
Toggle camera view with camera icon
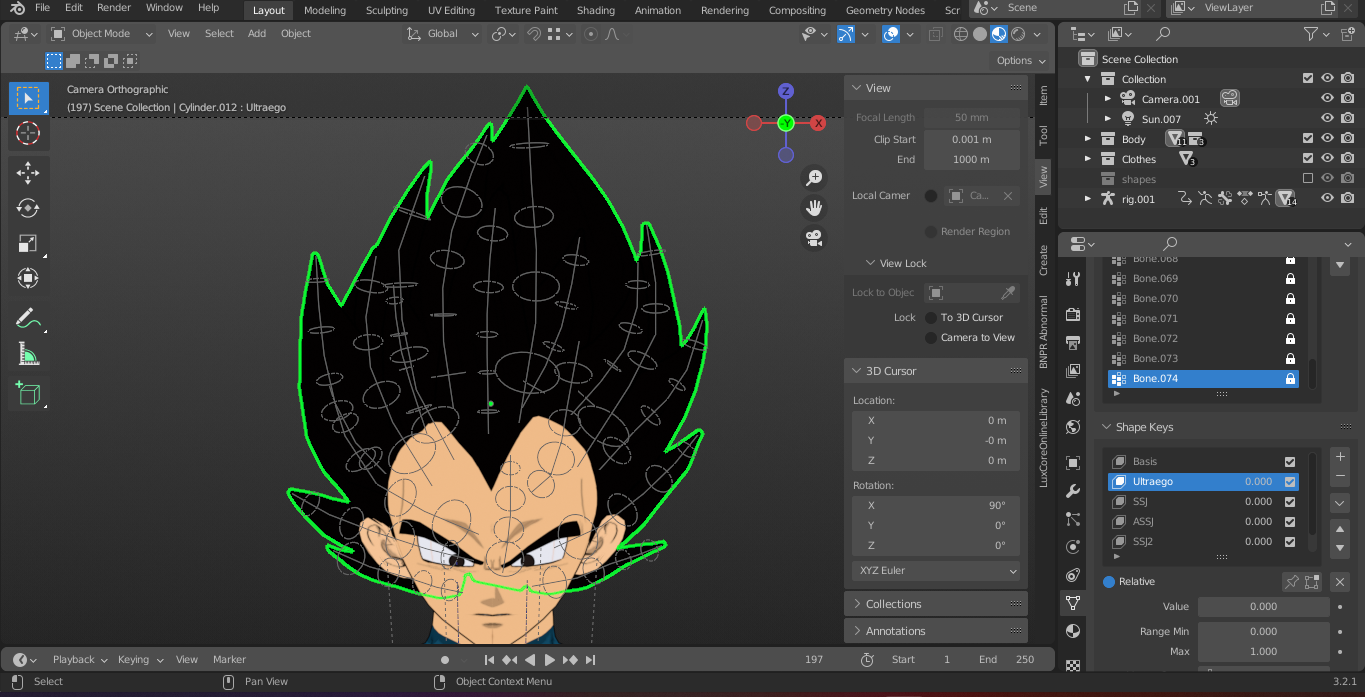point(815,238)
